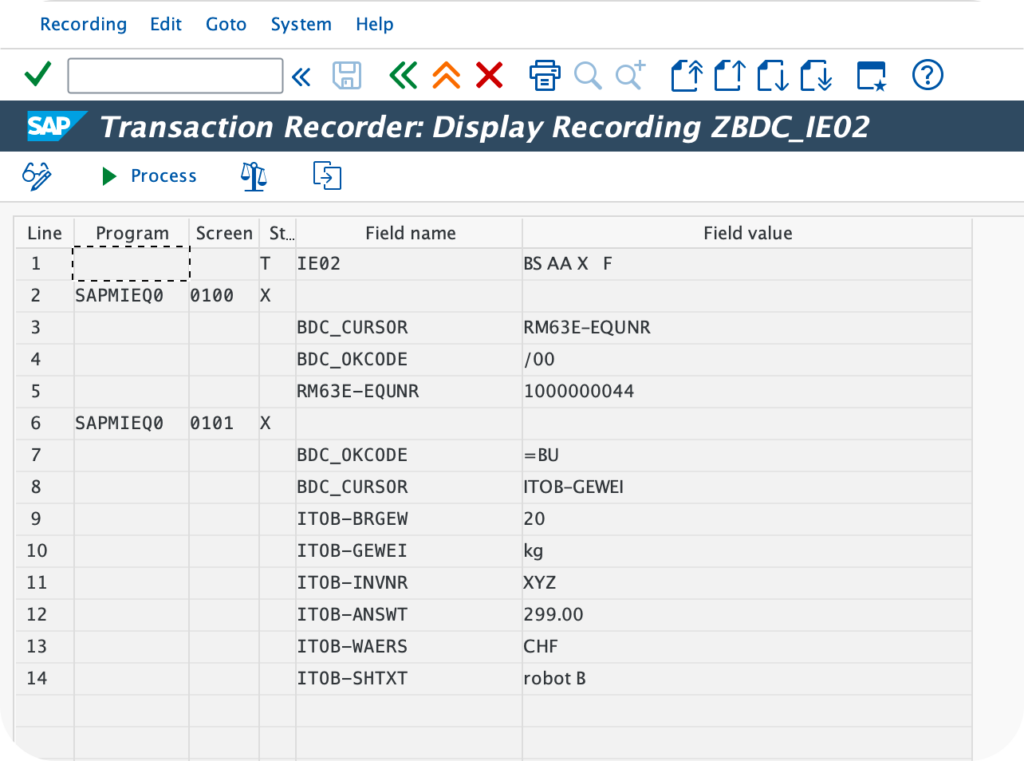Image resolution: width=1024 pixels, height=761 pixels.
Task: Click the Process button
Action: pos(150,176)
